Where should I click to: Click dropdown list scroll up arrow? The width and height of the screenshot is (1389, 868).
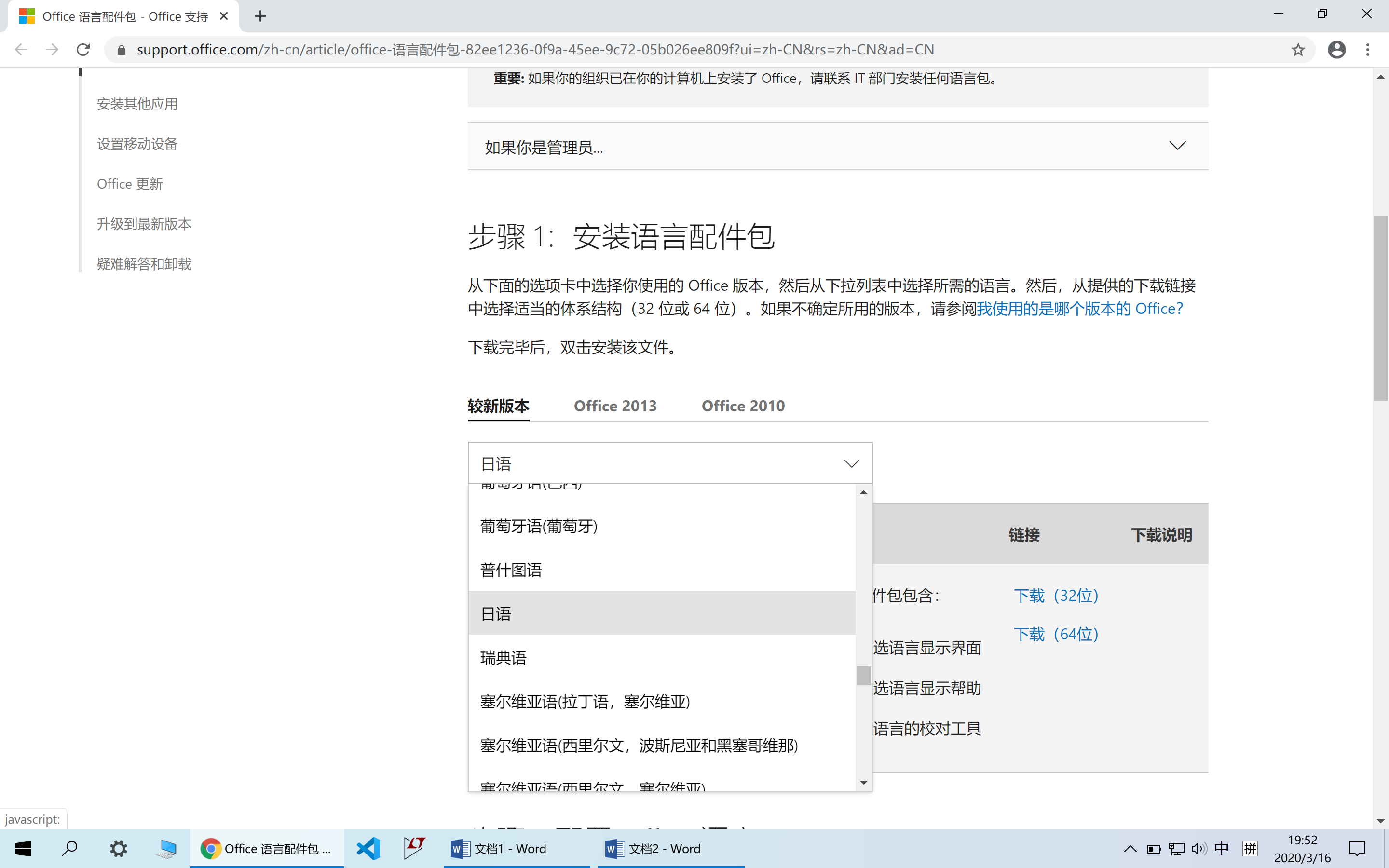tap(864, 492)
